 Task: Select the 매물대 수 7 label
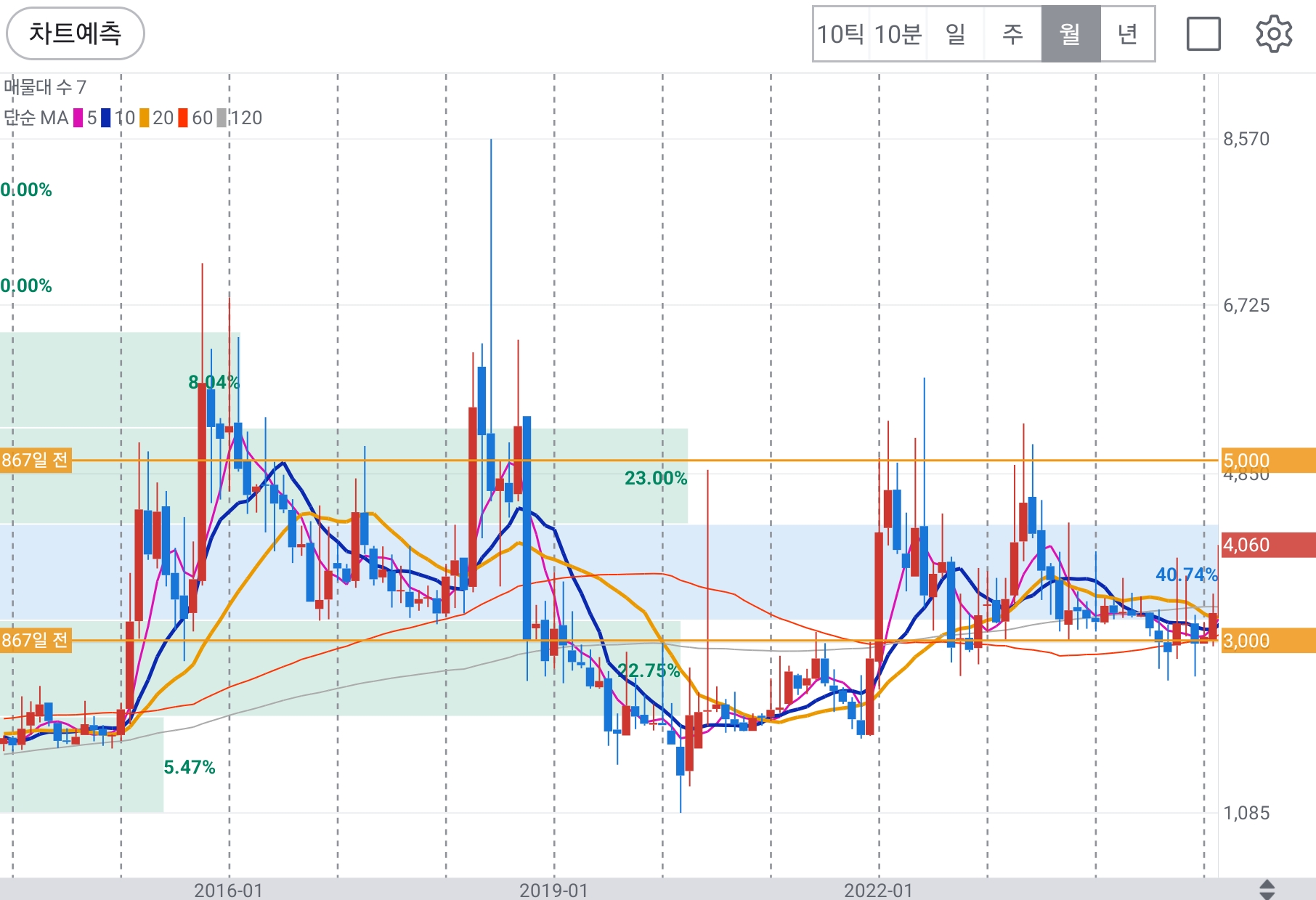[x=45, y=87]
